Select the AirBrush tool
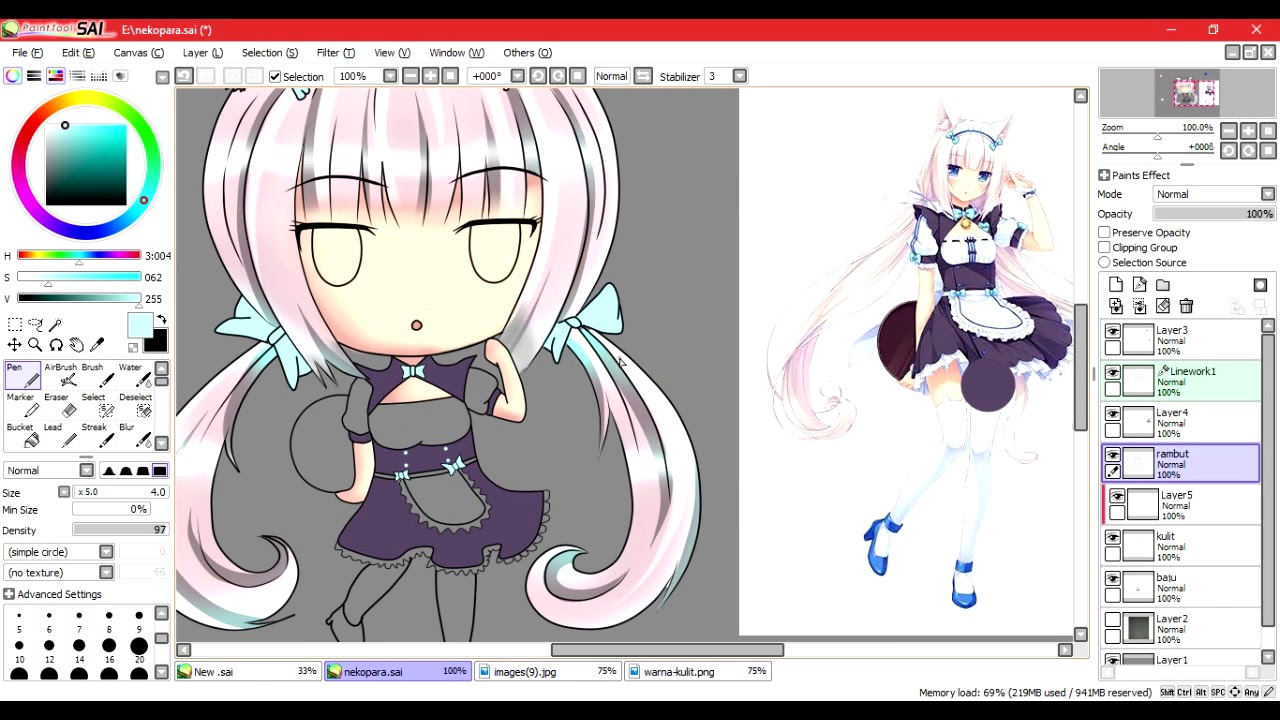1280x720 pixels. (60, 376)
